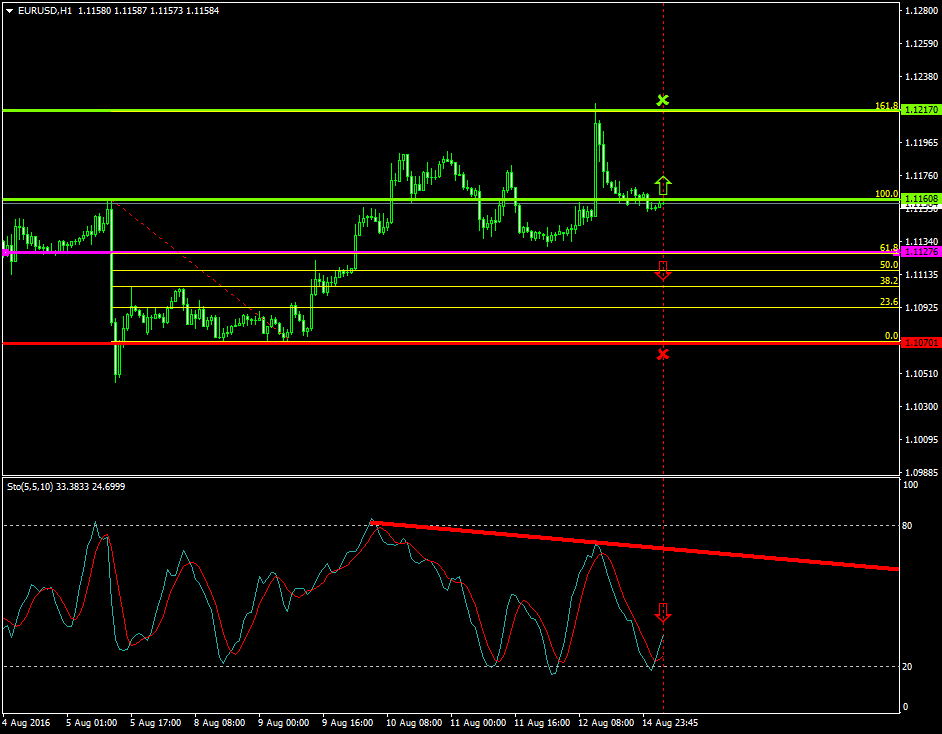Viewport: 942px width, 734px height.
Task: Click the EURUSD,H1 chart title text
Action: pyautogui.click(x=45, y=10)
